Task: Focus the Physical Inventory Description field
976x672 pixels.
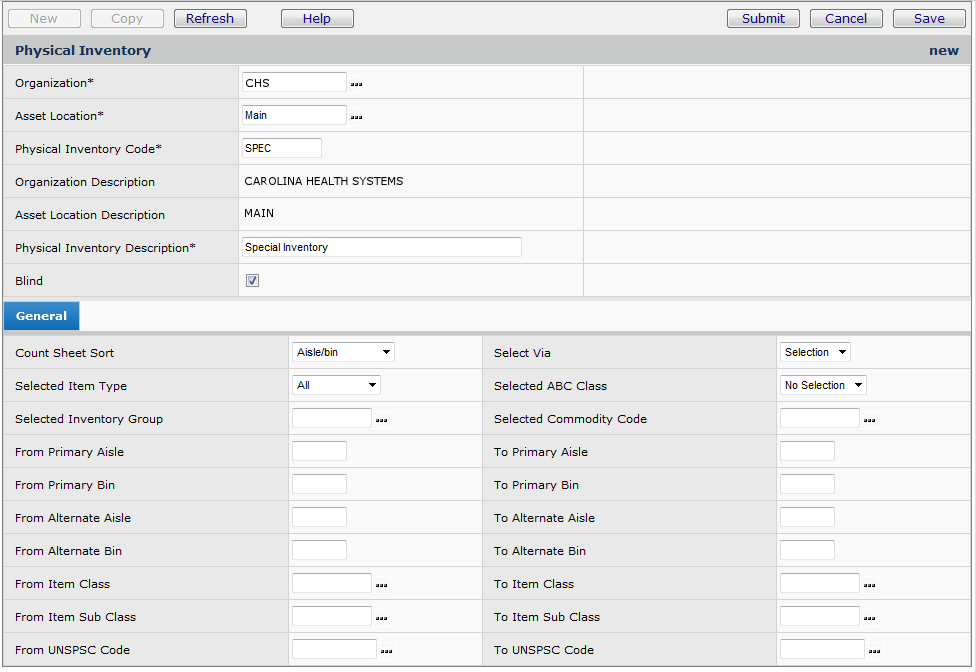Action: pyautogui.click(x=382, y=247)
